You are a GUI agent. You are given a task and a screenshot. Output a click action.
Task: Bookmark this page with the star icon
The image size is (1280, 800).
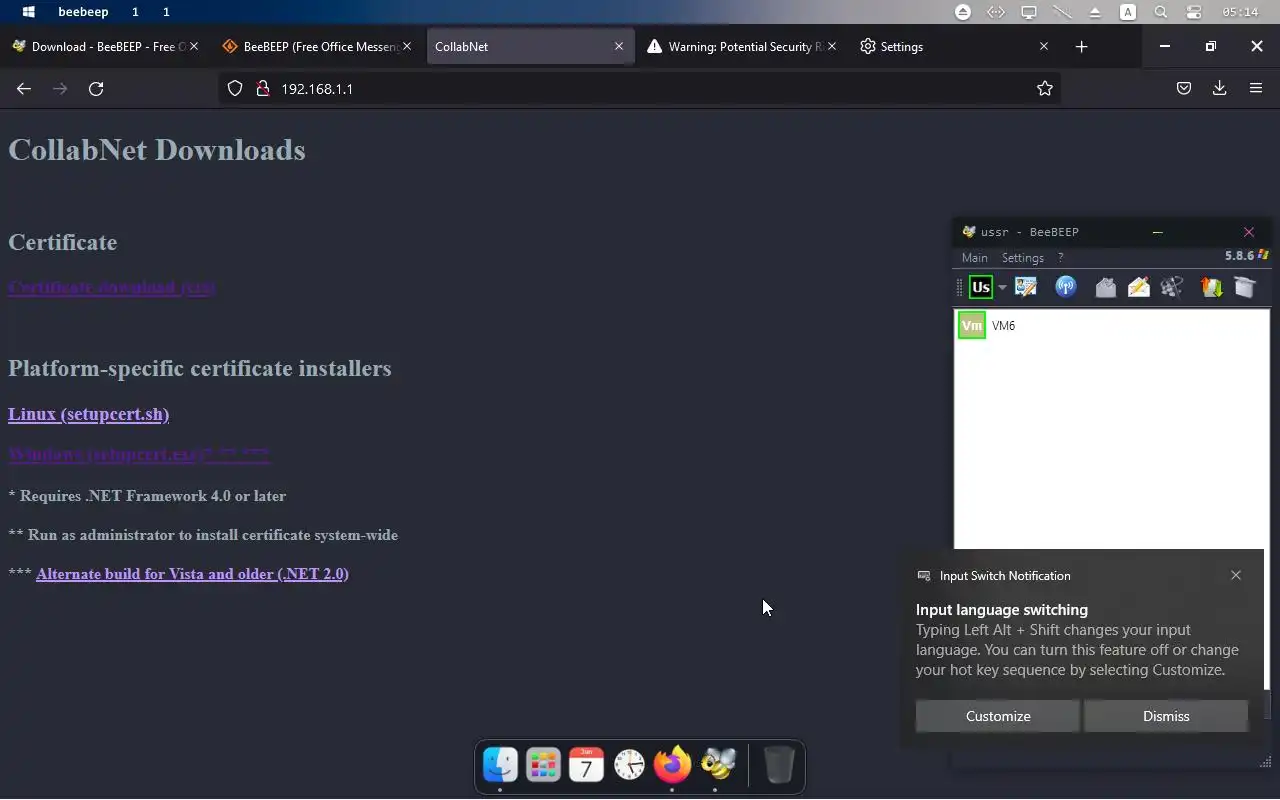1045,89
